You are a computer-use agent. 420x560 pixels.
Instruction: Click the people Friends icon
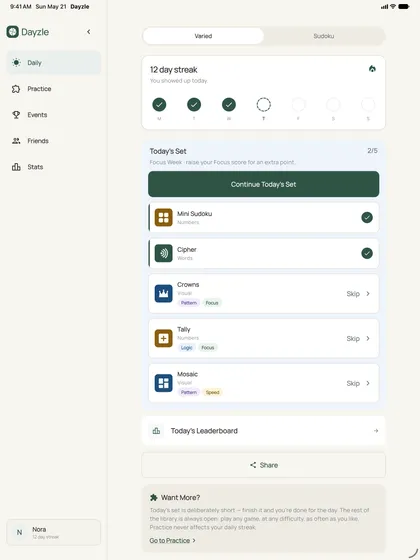tap(16, 141)
